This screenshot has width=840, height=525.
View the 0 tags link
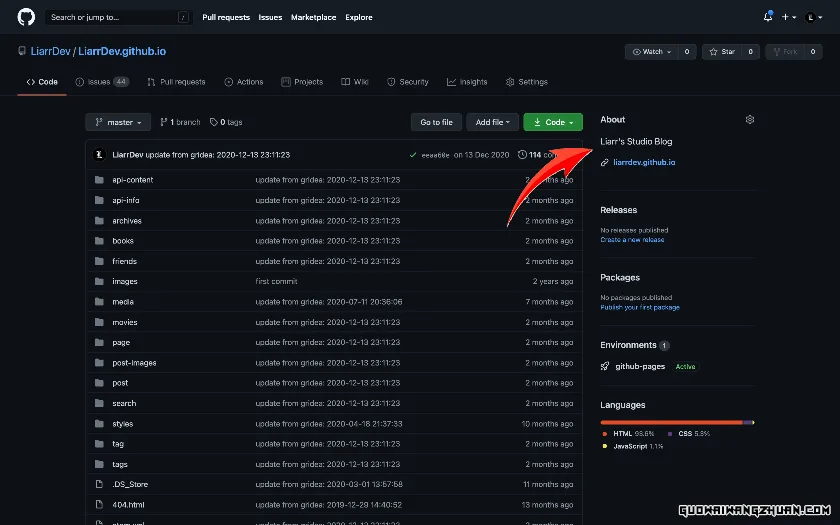coord(226,122)
